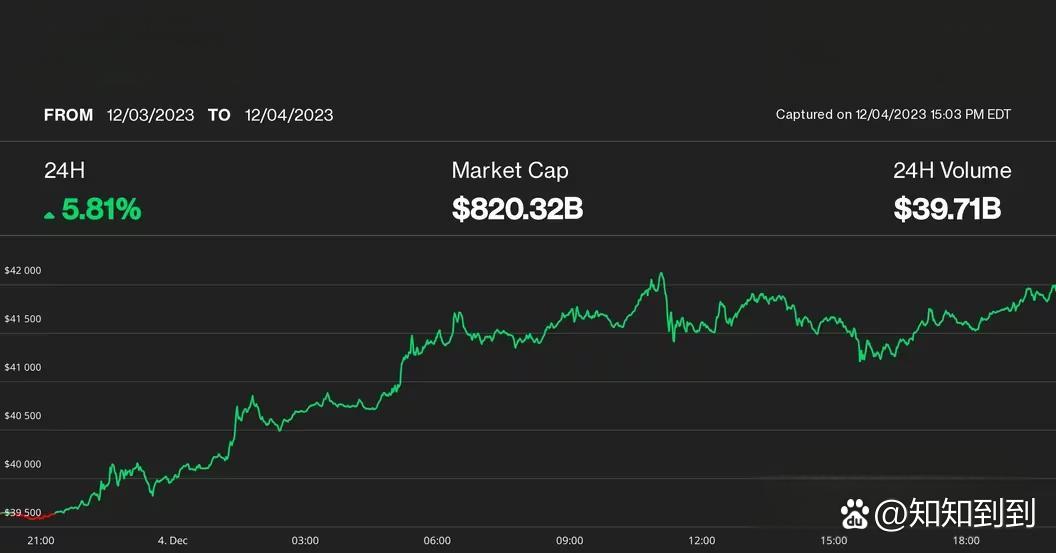
Task: Click the $820.32B market cap value
Action: (x=517, y=209)
